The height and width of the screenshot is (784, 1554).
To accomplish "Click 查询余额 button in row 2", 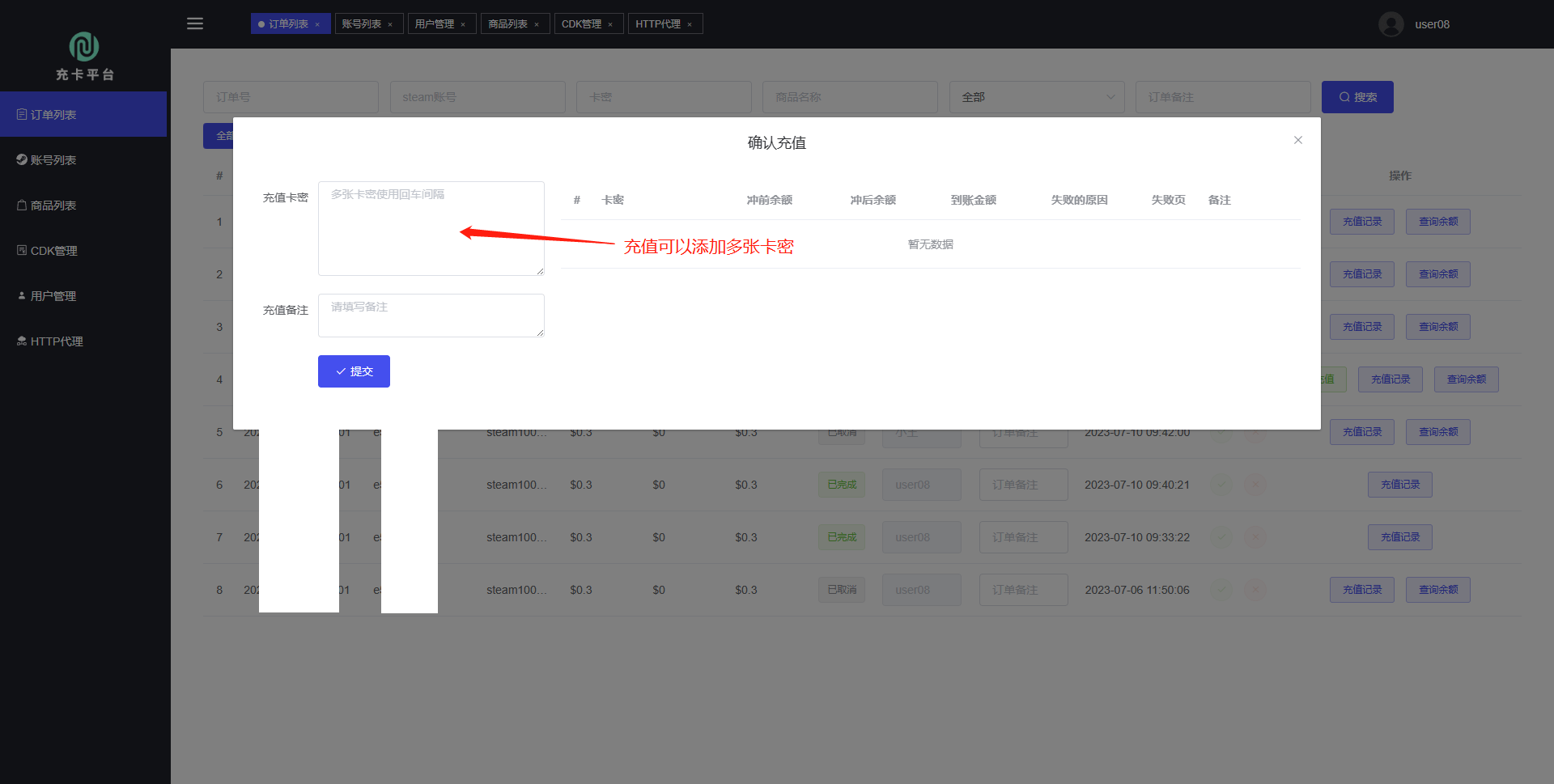I will (x=1438, y=274).
